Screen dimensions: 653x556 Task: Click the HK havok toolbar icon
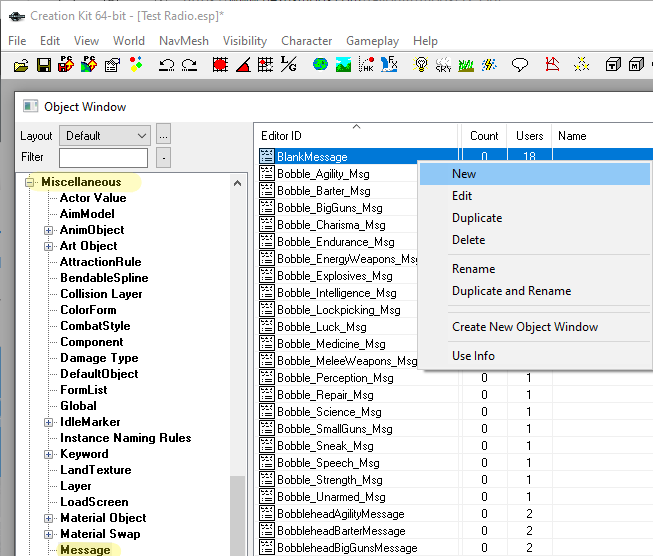coord(366,65)
